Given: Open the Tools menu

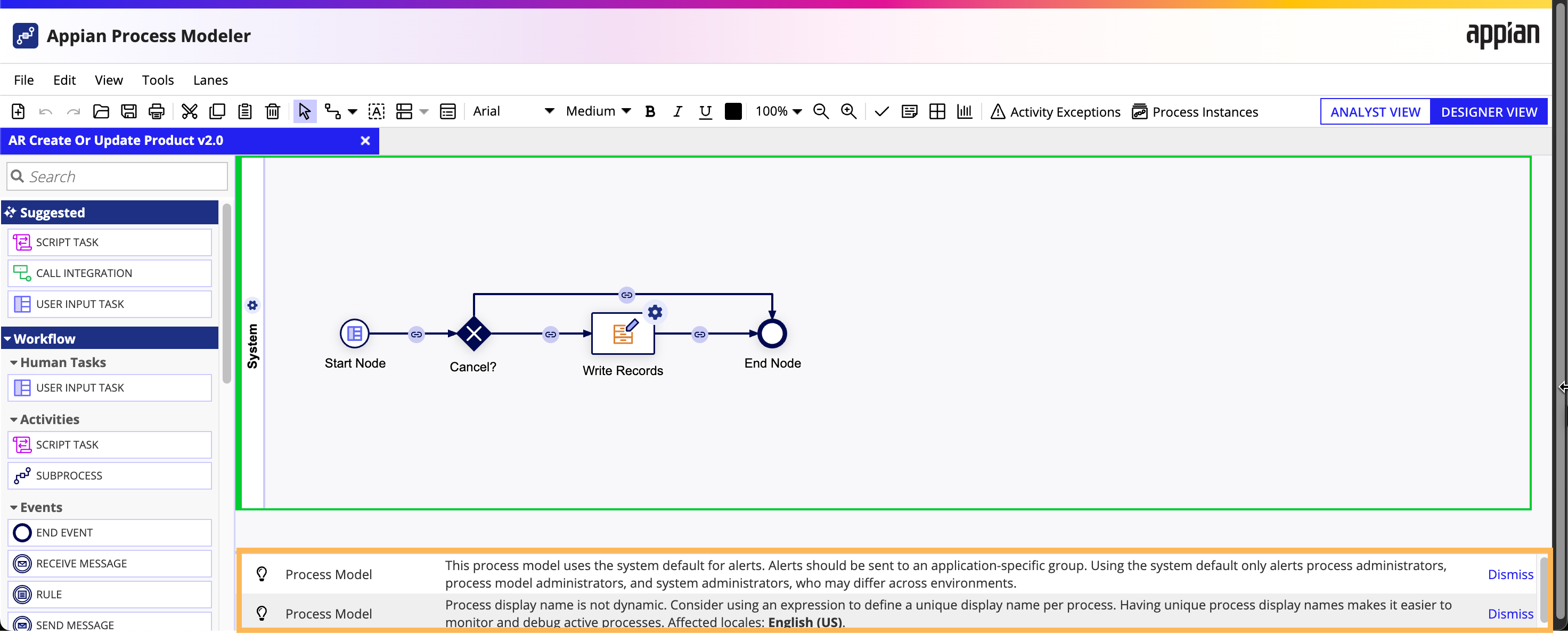Looking at the screenshot, I should coord(158,80).
